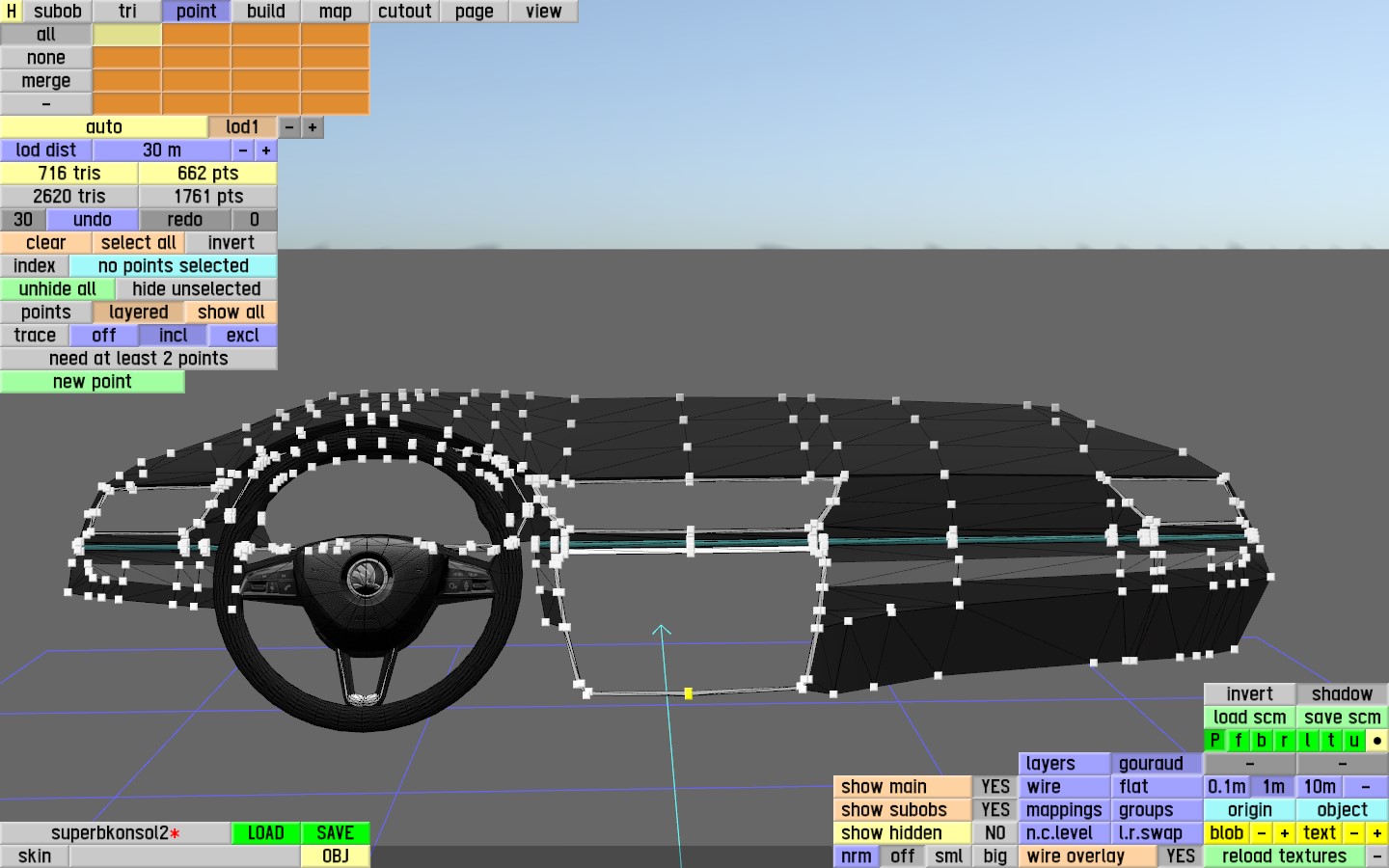Select the point editing mode
This screenshot has height=868, width=1389.
click(197, 12)
